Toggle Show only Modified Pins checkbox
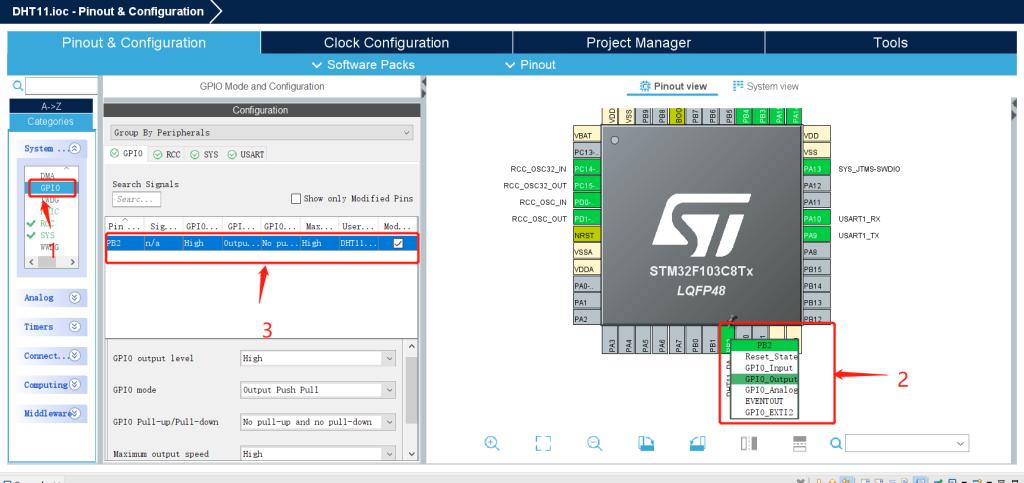 coord(296,198)
